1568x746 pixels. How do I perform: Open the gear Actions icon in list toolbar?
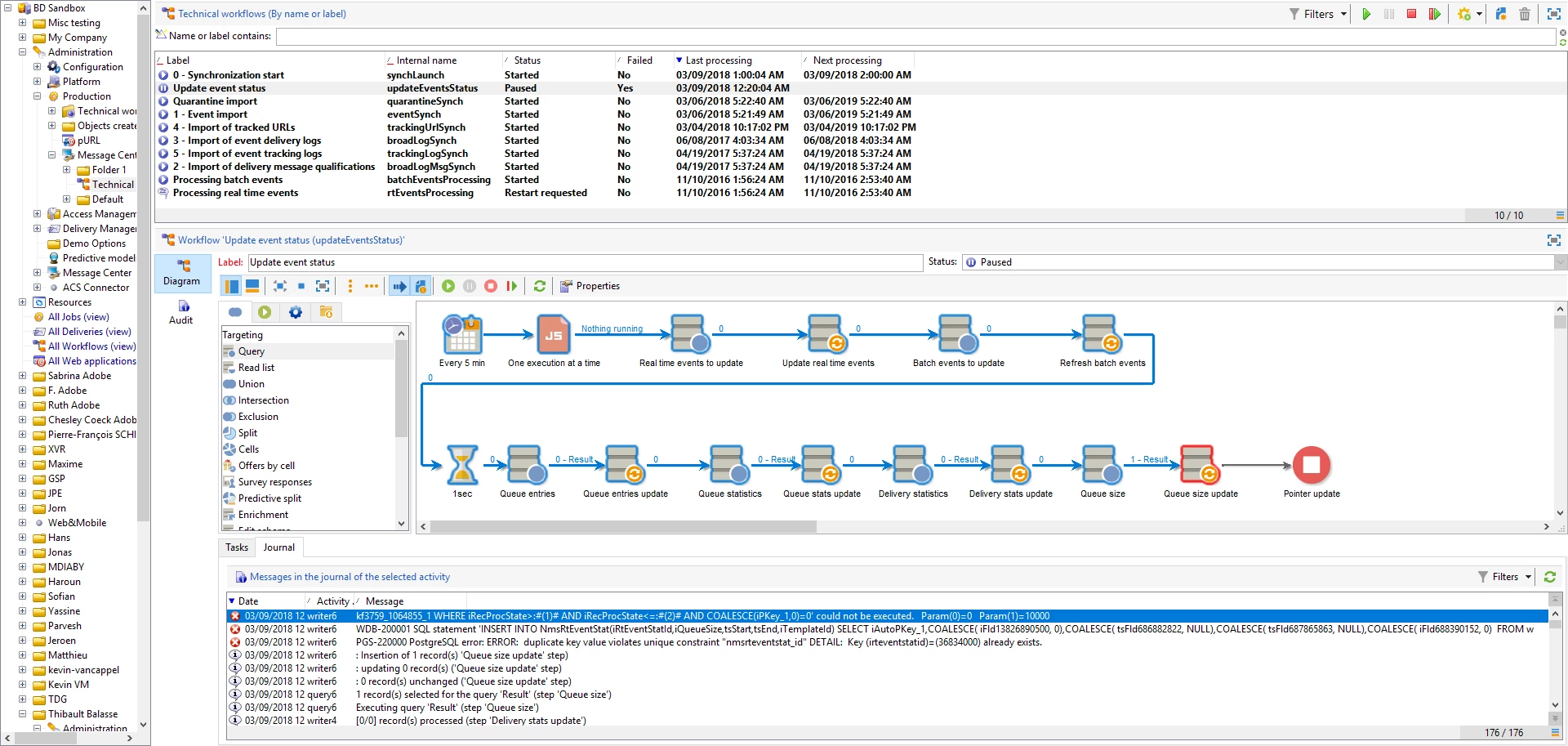(x=1464, y=14)
